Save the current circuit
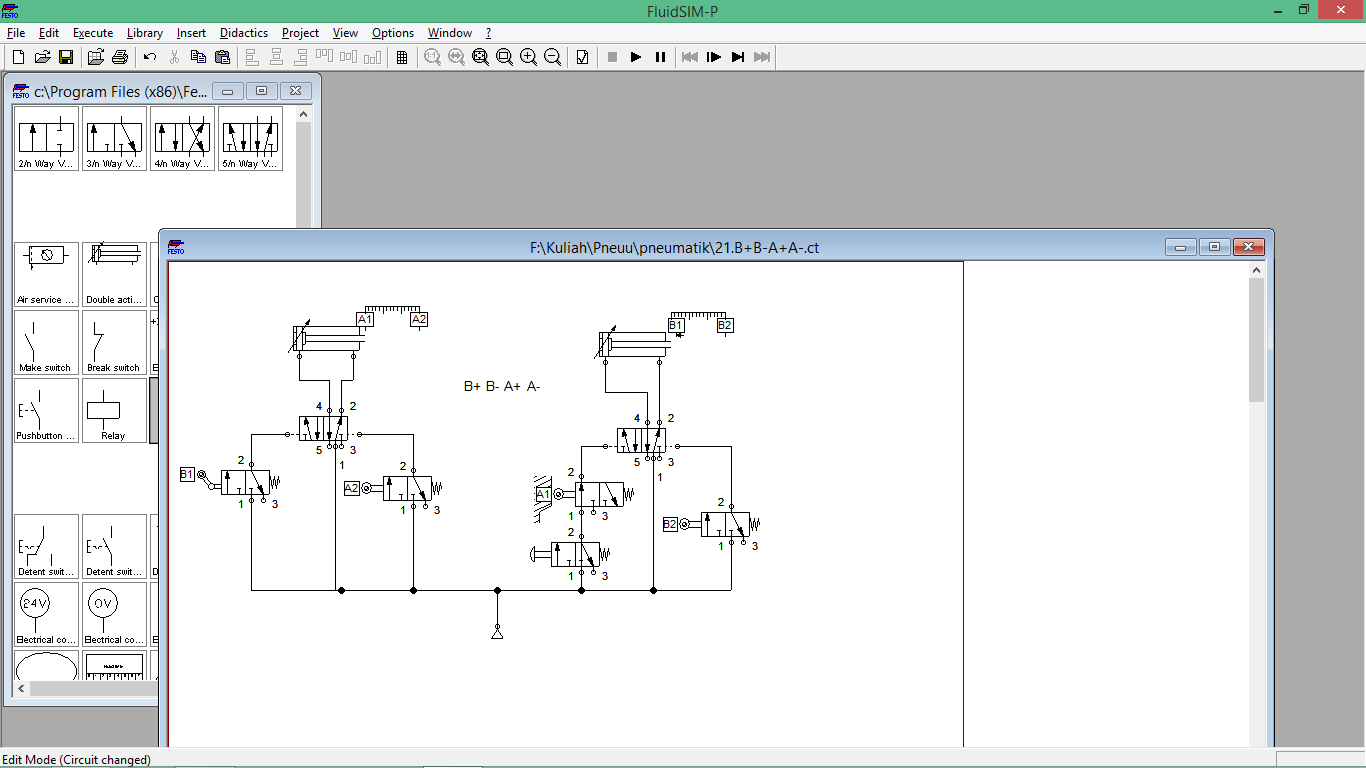Screen dimensions: 1366x768 [66, 57]
